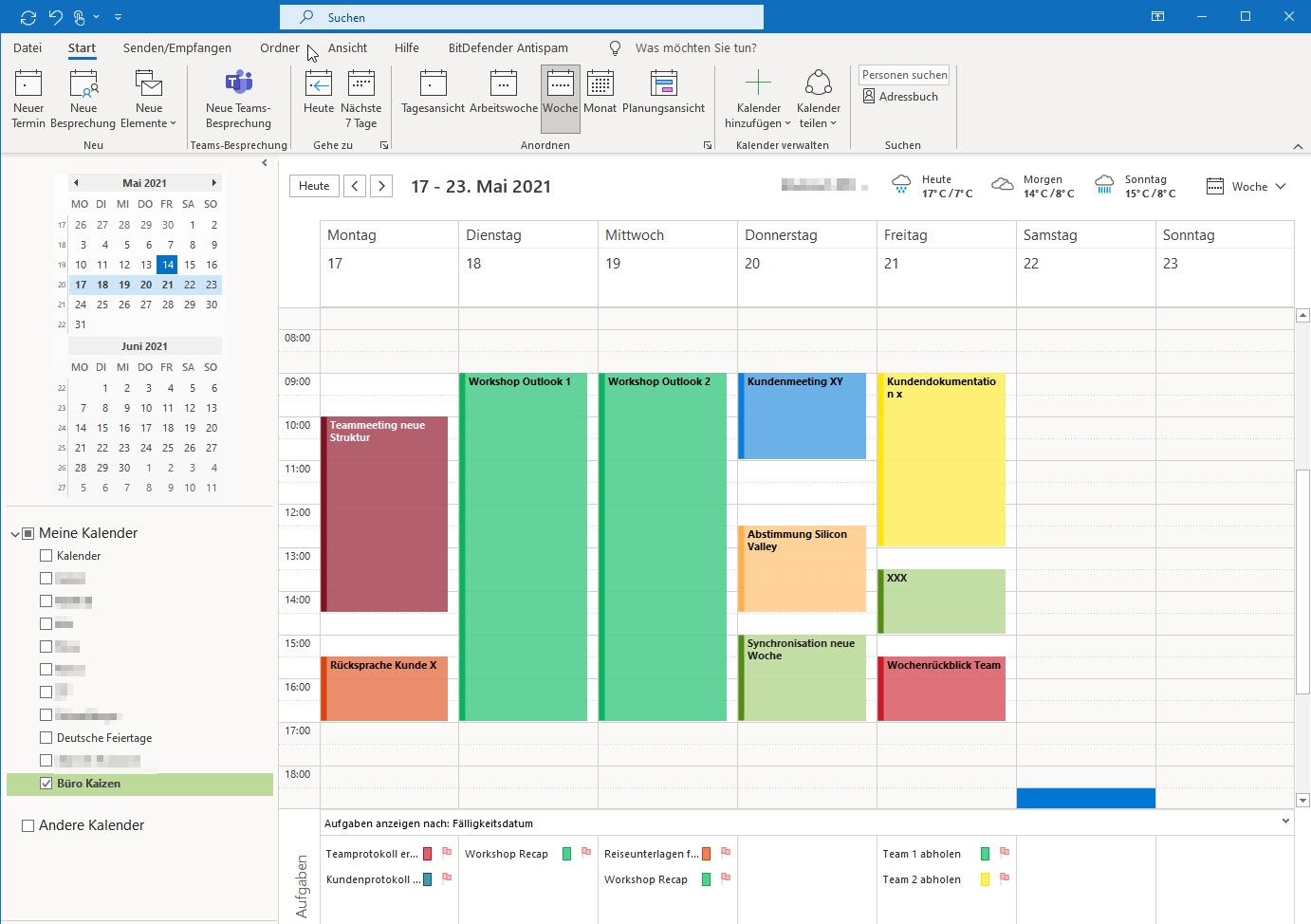Select Kundenmeeting XY appointment
The image size is (1311, 924).
803,416
